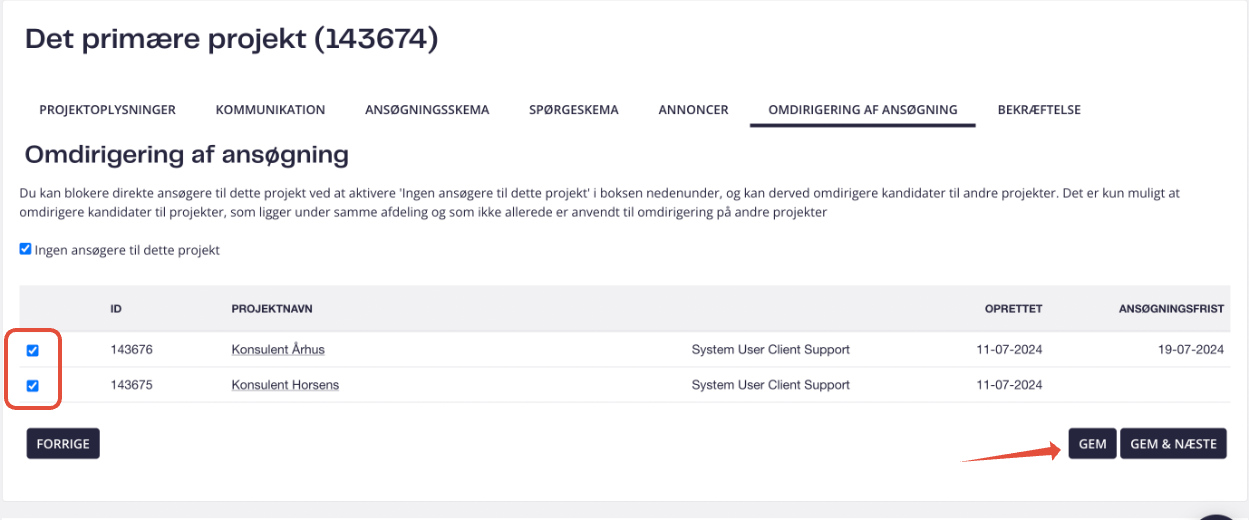Toggle the checkbox for project 143676
The width and height of the screenshot is (1249, 520).
point(33,350)
